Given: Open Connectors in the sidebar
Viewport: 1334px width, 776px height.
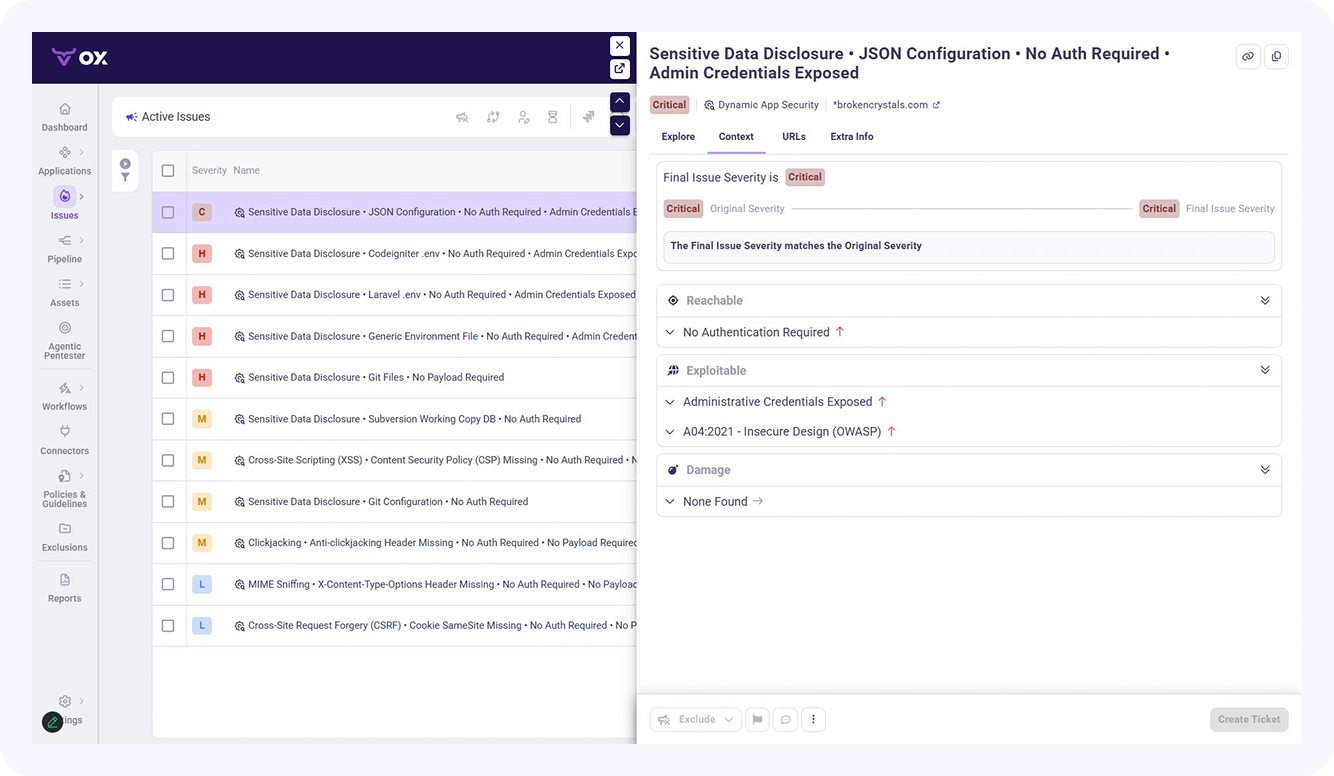Looking at the screenshot, I should pyautogui.click(x=64, y=440).
